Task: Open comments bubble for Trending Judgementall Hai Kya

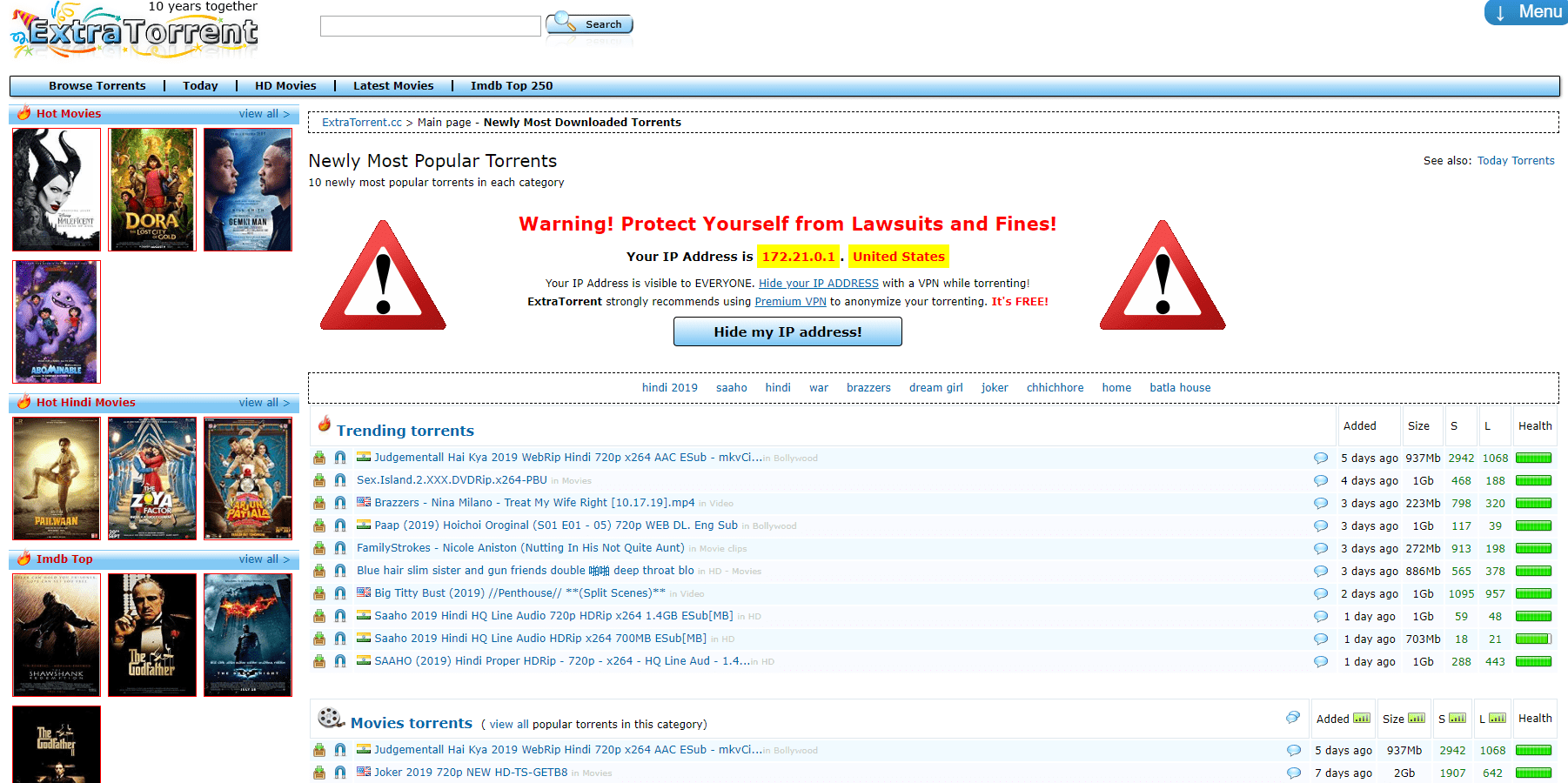Action: (x=1321, y=458)
